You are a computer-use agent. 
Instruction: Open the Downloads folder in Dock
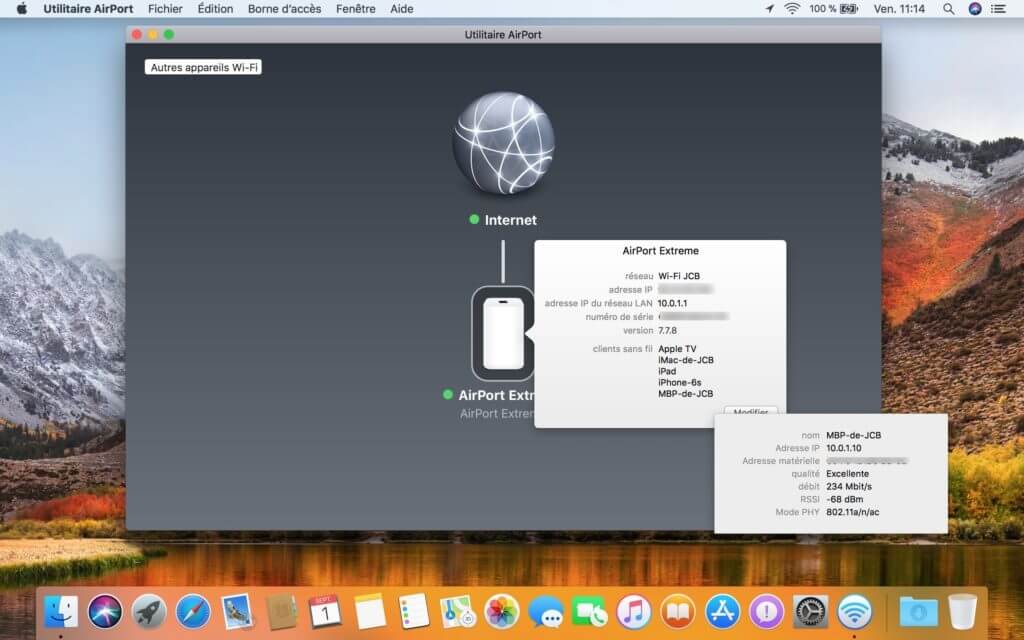918,612
